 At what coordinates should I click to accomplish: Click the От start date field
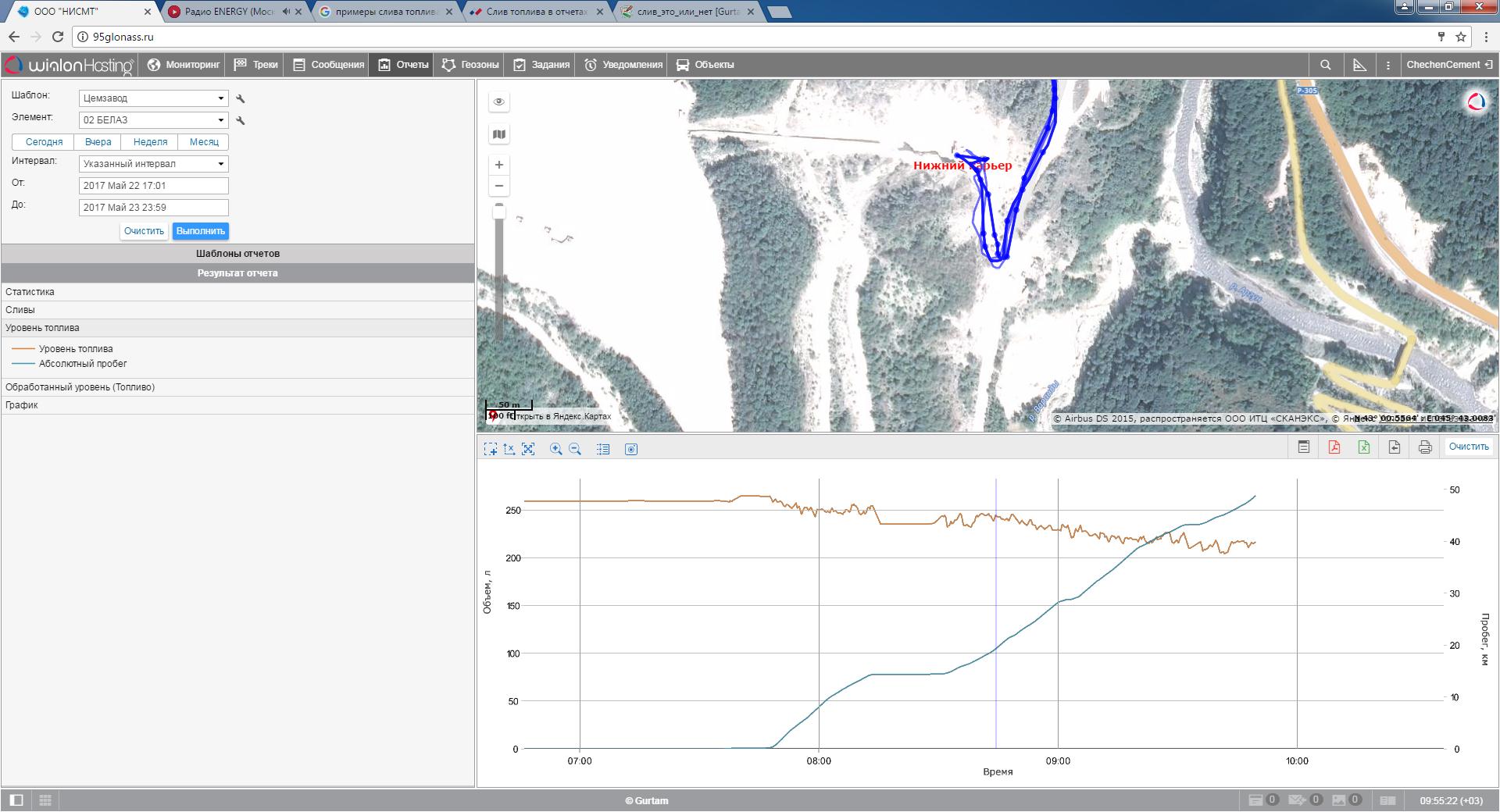coord(153,186)
